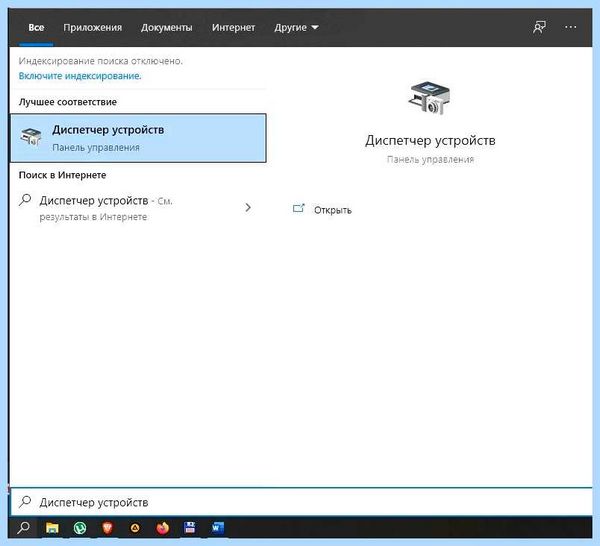Open the orange triangle app on taskbar
This screenshot has height=546, width=600.
[x=135, y=528]
